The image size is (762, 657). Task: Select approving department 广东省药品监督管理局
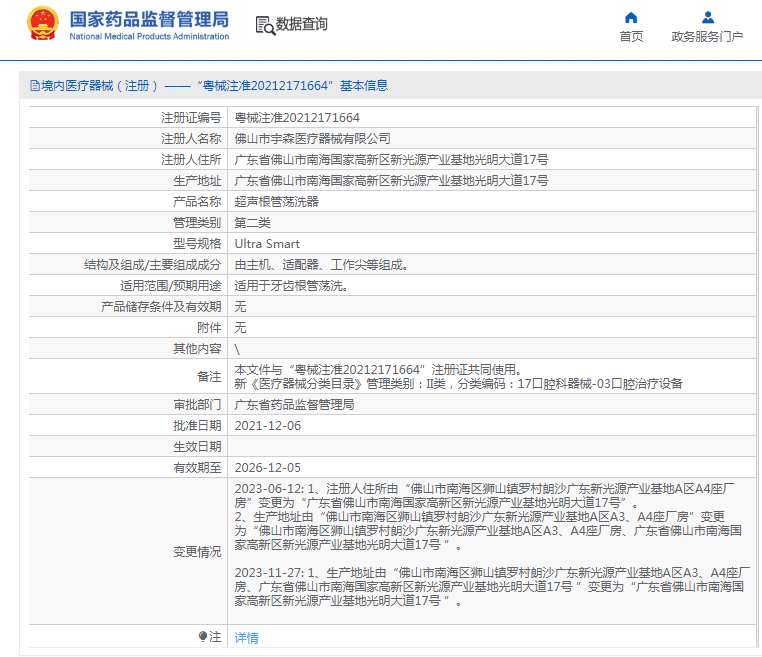tap(294, 404)
